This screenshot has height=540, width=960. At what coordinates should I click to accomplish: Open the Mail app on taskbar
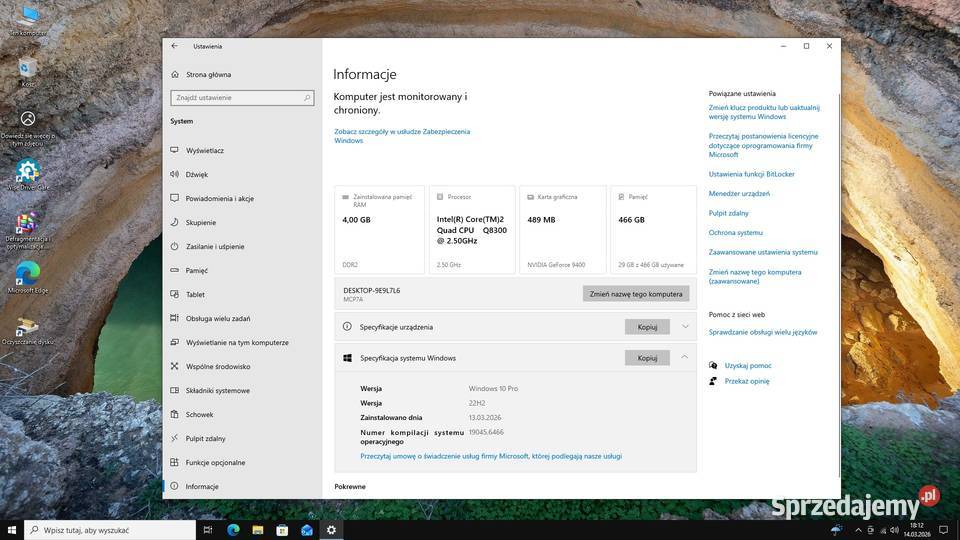pos(307,530)
